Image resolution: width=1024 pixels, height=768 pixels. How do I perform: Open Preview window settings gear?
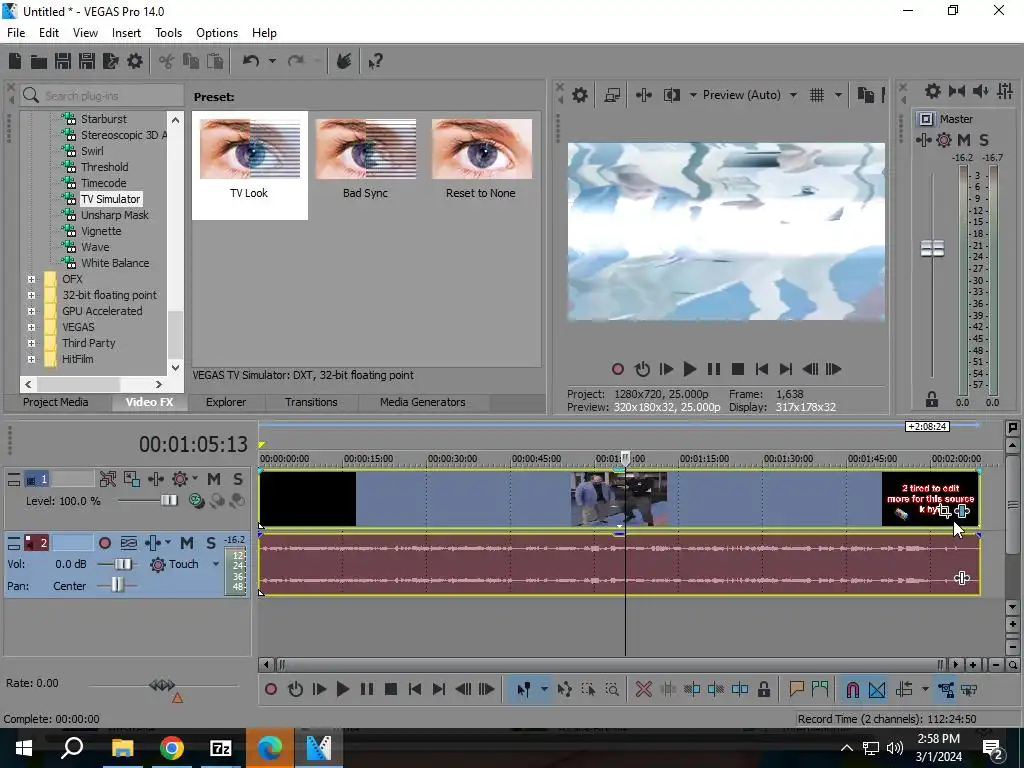(580, 95)
